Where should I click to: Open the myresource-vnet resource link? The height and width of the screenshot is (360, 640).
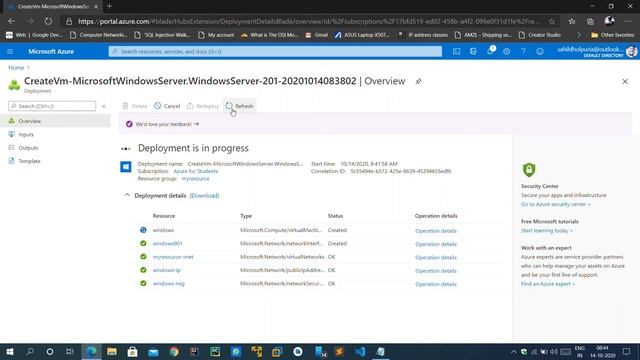pos(173,257)
